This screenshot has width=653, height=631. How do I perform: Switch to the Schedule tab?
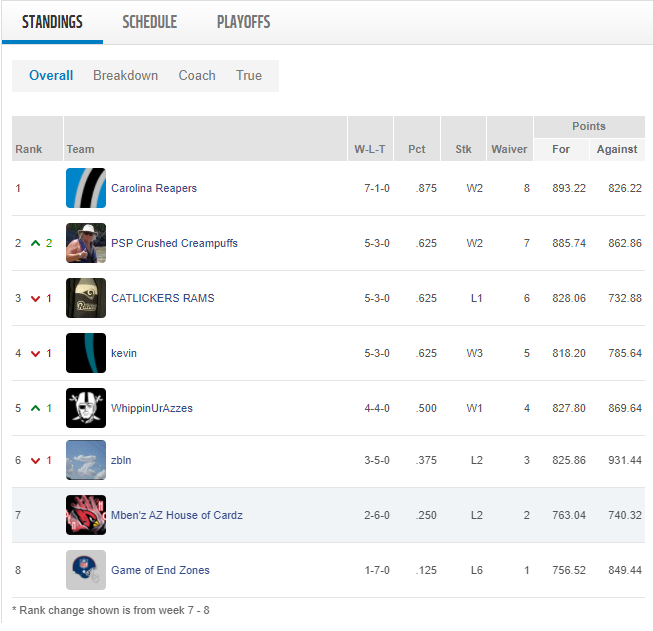tap(149, 22)
